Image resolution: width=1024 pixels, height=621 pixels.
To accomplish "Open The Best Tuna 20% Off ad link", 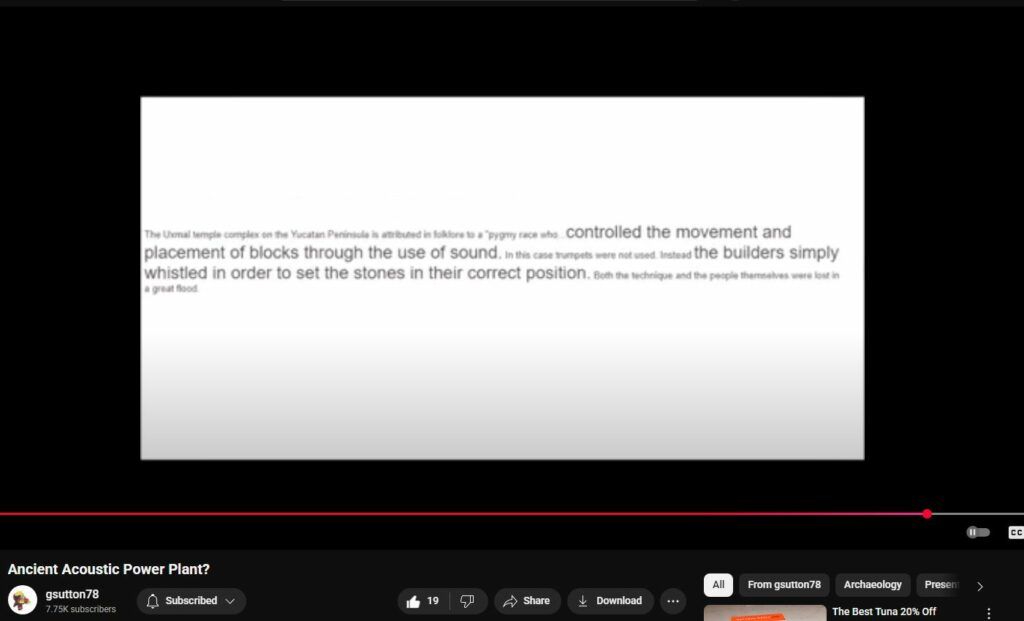I will point(884,611).
